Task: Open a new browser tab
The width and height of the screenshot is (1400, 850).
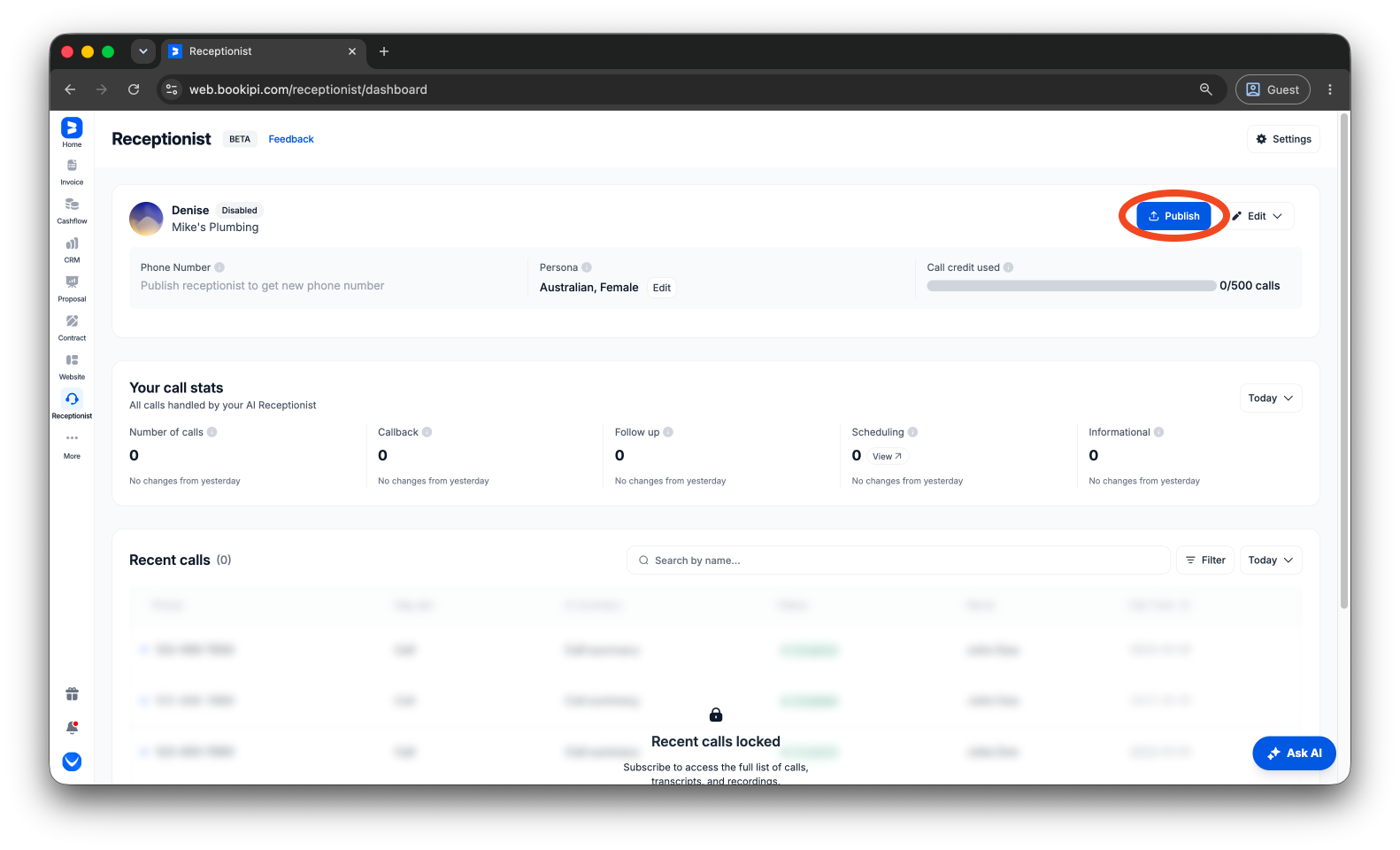Action: [x=384, y=51]
